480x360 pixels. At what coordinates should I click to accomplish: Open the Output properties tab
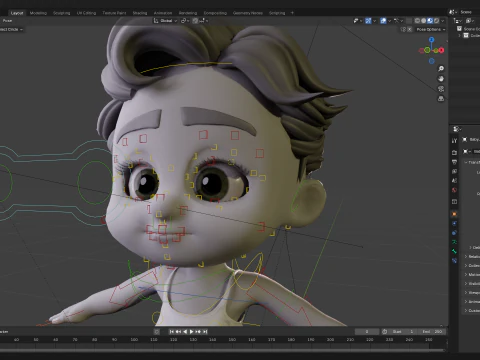click(454, 162)
